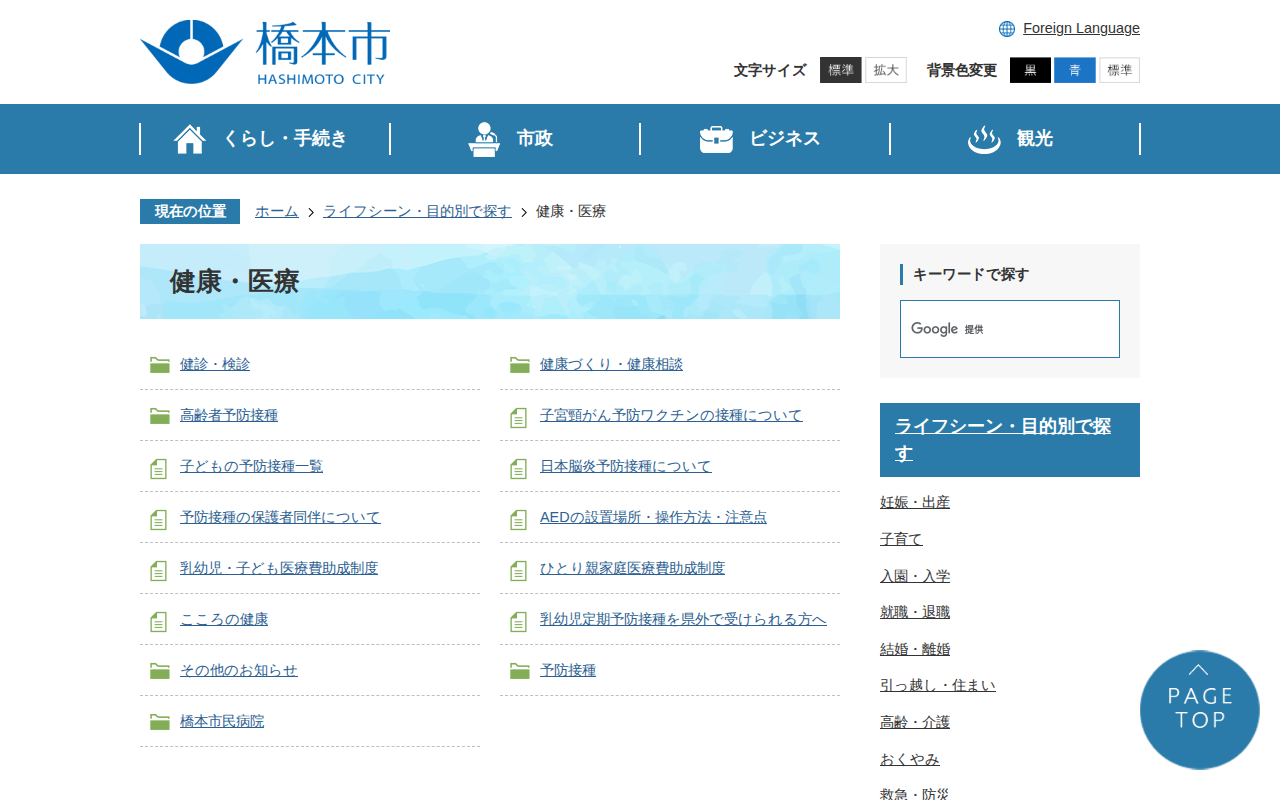Enlarge text with the 拡大 button
1280x800 pixels.
point(886,70)
